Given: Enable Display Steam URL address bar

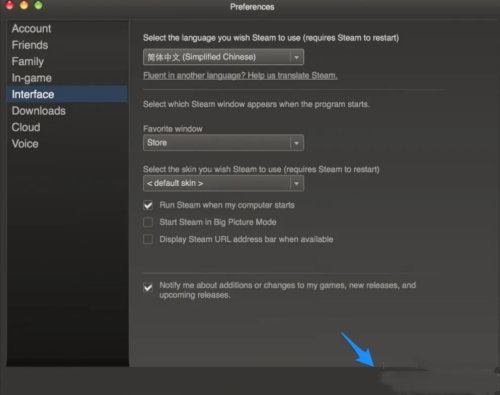Looking at the screenshot, I should tap(148, 239).
